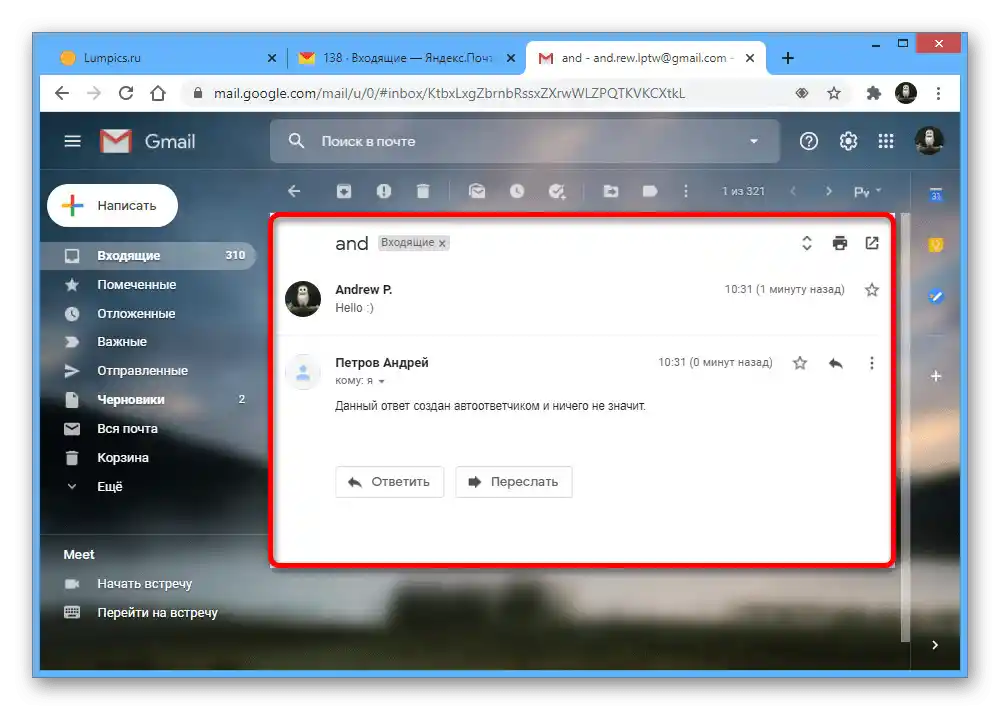Open a new browser tab
1000x710 pixels.
tap(788, 58)
